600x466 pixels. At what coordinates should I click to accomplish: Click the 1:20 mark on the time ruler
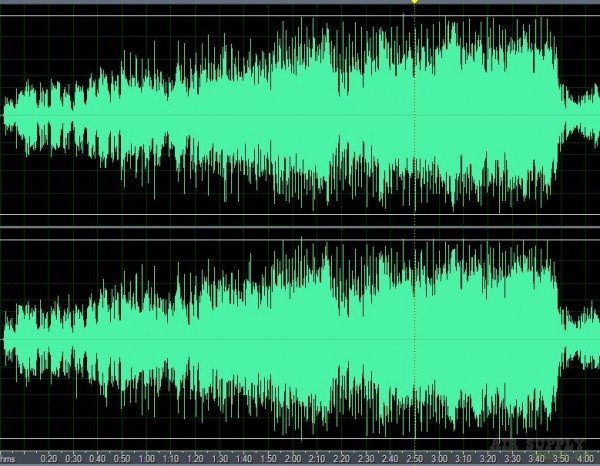(195, 458)
